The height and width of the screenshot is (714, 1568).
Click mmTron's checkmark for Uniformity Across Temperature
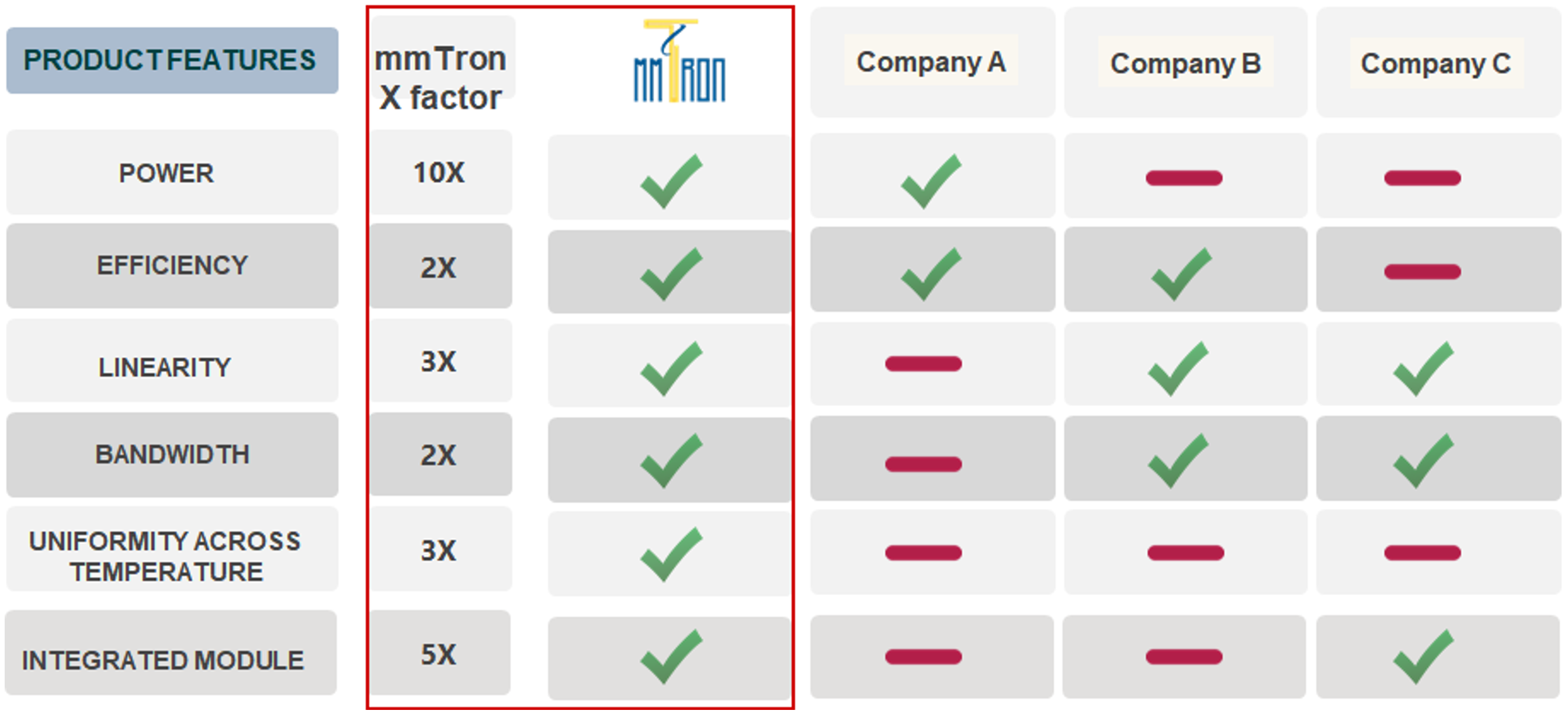click(671, 555)
